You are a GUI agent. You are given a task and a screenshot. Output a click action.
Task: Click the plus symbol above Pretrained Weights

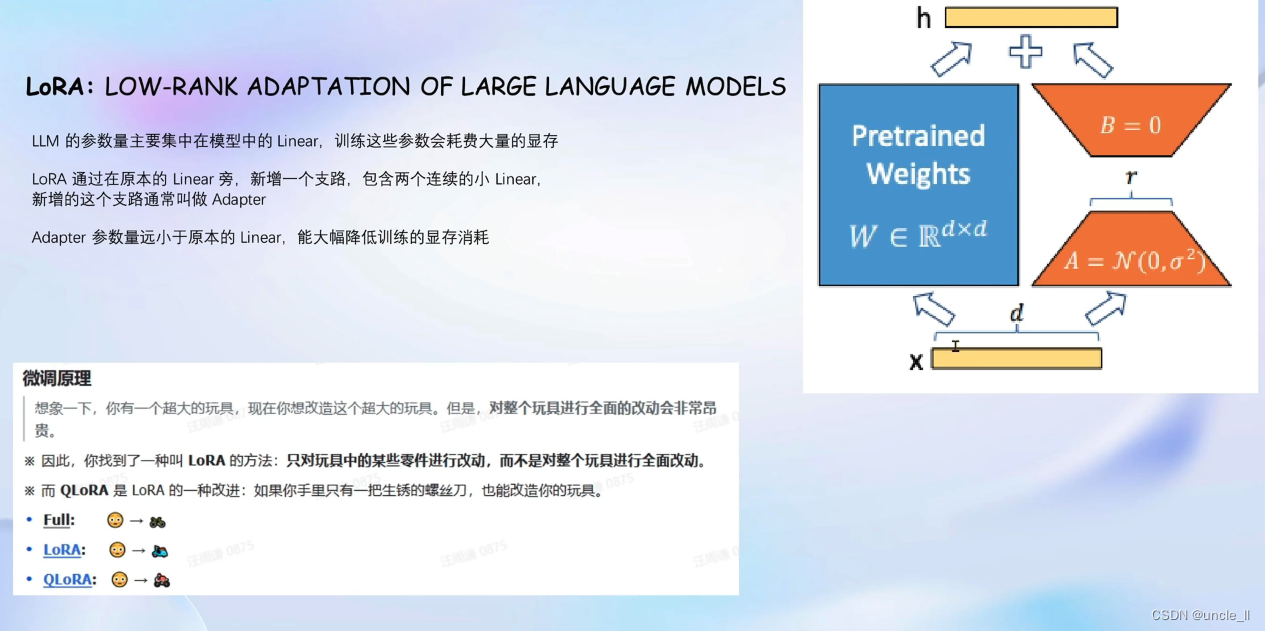(1026, 52)
